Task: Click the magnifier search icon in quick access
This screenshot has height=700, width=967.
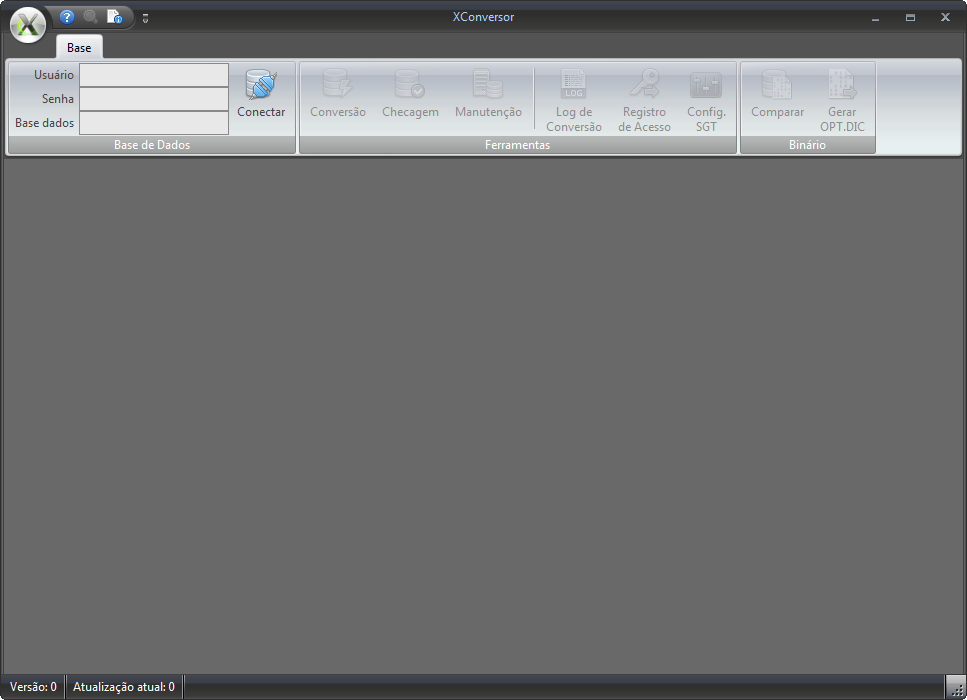Action: coord(91,17)
